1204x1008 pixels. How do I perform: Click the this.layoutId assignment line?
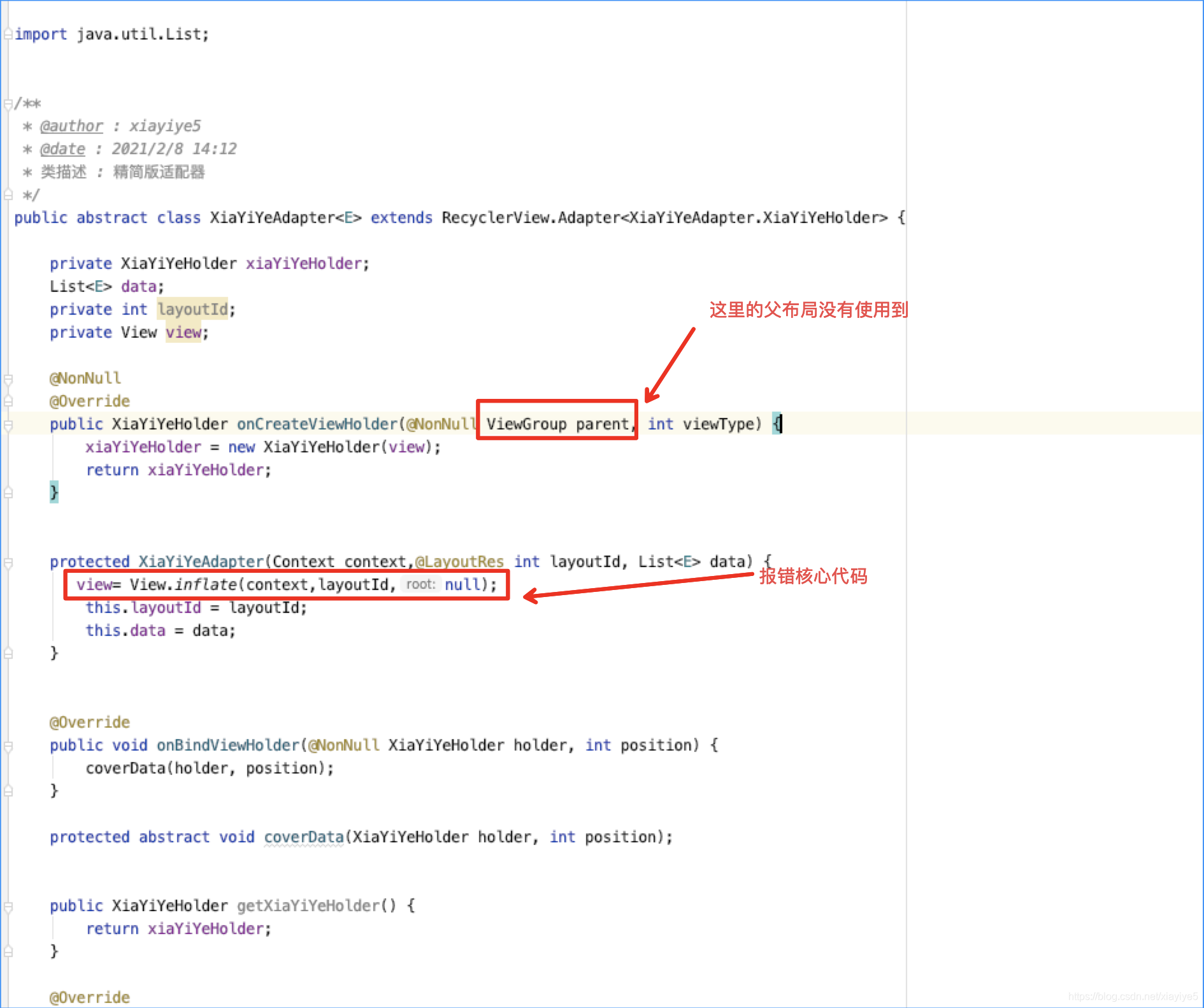196,608
